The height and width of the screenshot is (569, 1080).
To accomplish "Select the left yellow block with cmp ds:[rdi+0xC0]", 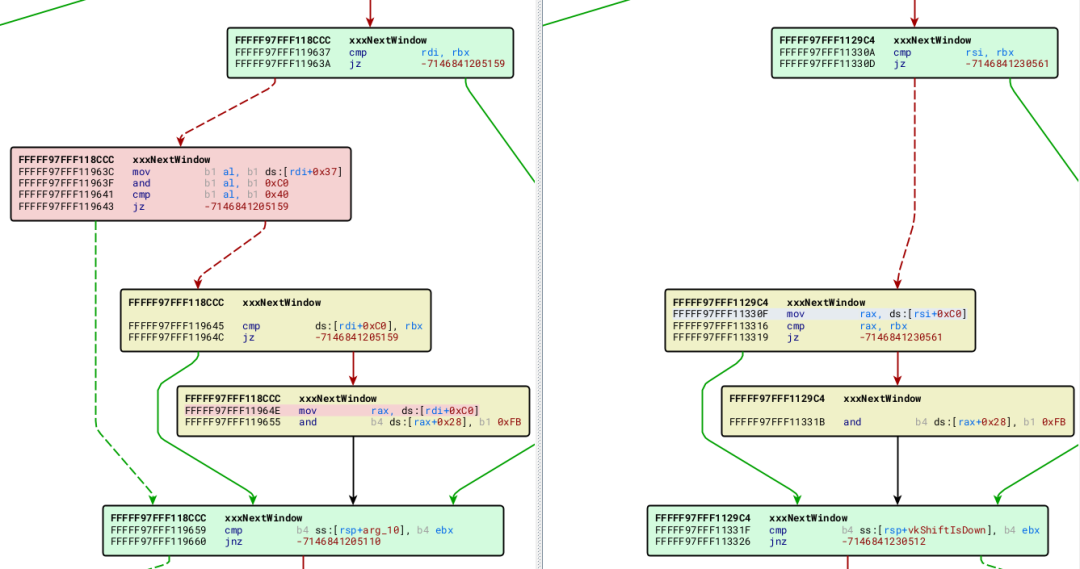I will click(x=276, y=320).
